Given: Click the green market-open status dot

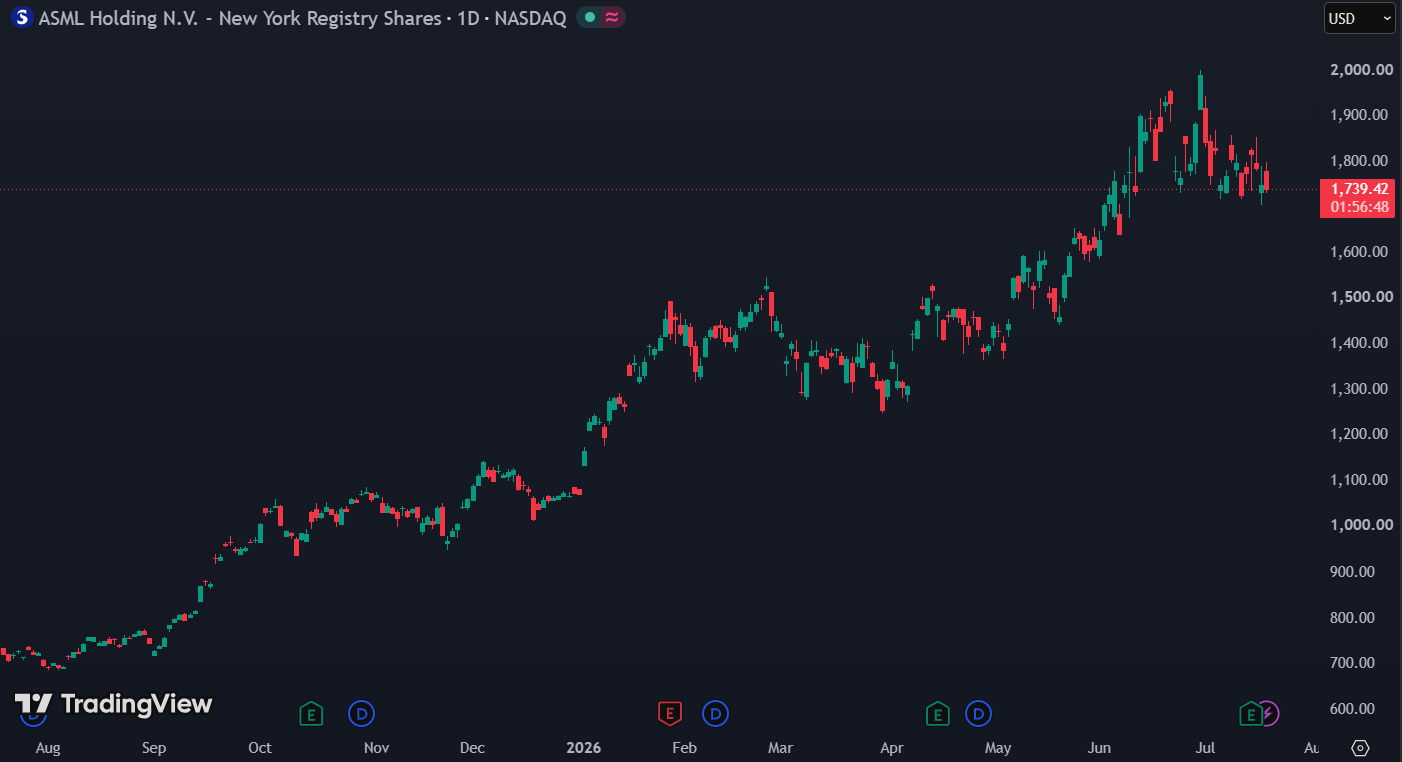Looking at the screenshot, I should click(590, 17).
